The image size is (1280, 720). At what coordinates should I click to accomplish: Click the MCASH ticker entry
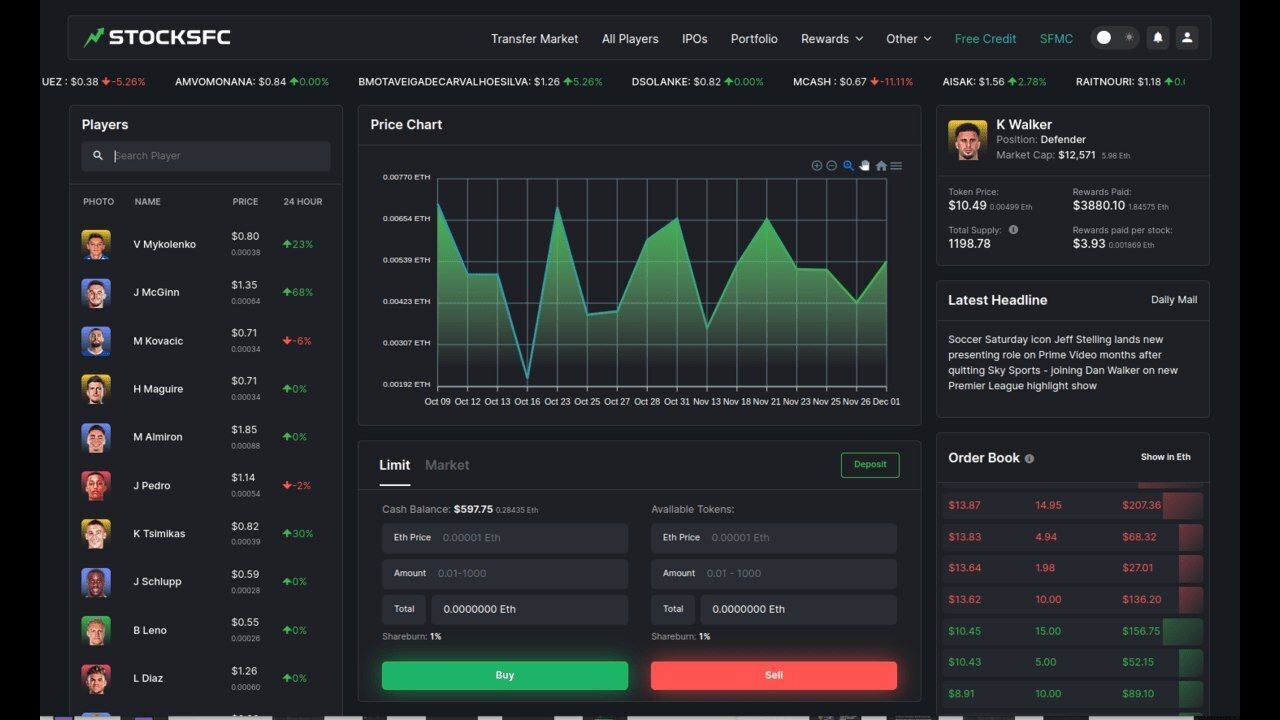pyautogui.click(x=853, y=82)
